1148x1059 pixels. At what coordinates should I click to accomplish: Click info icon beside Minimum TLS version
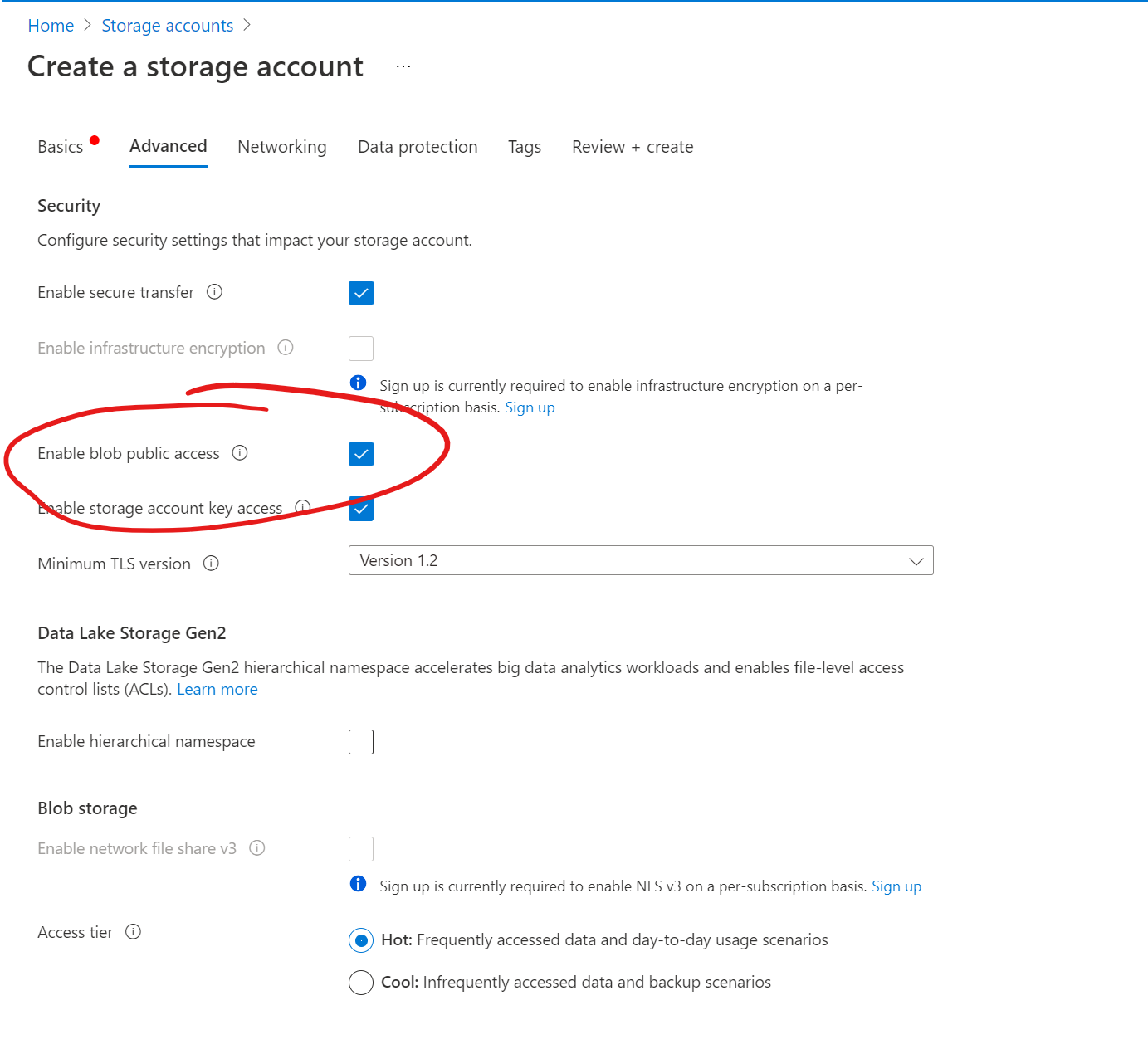[212, 564]
